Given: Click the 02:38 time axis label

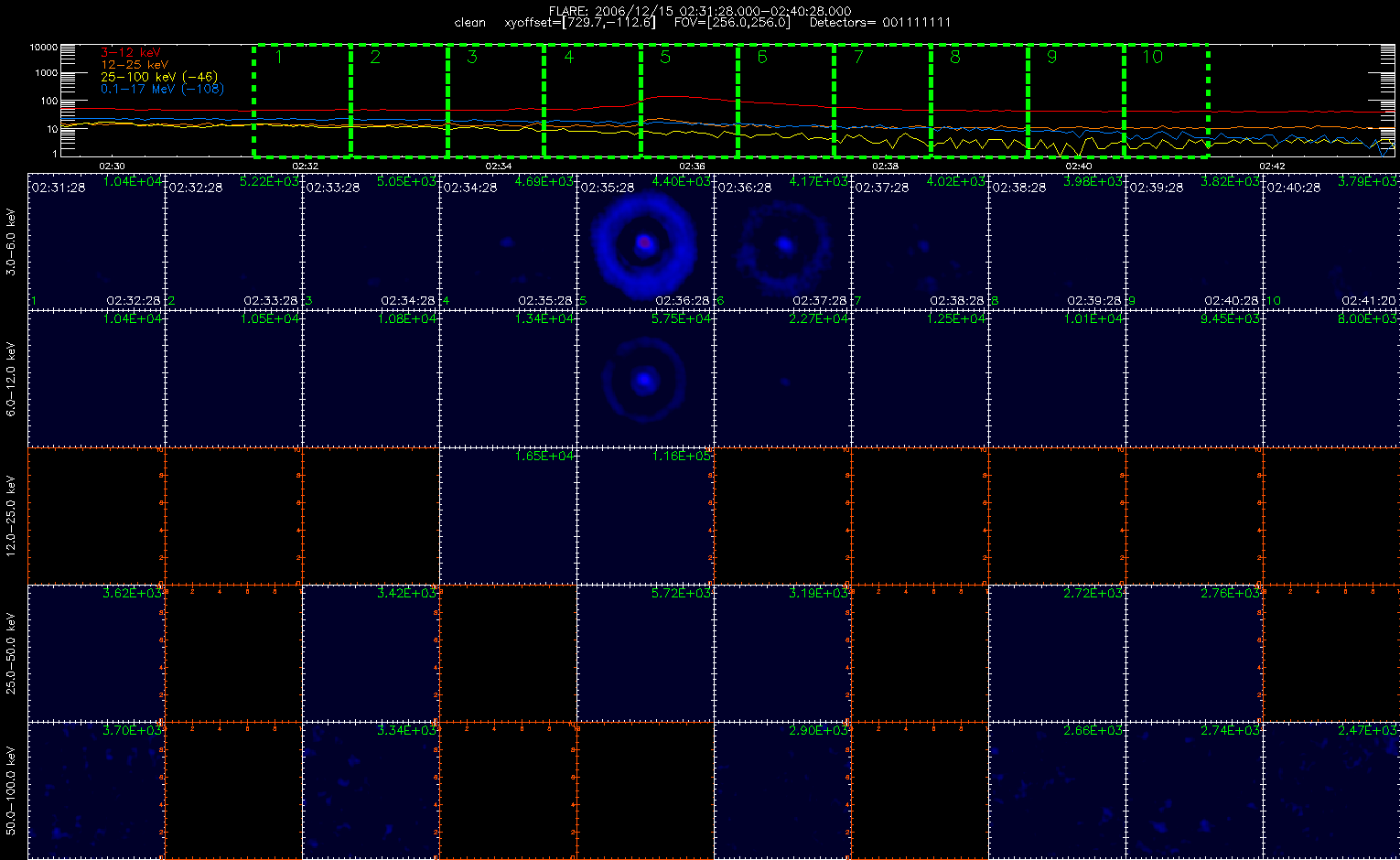Looking at the screenshot, I should (886, 166).
